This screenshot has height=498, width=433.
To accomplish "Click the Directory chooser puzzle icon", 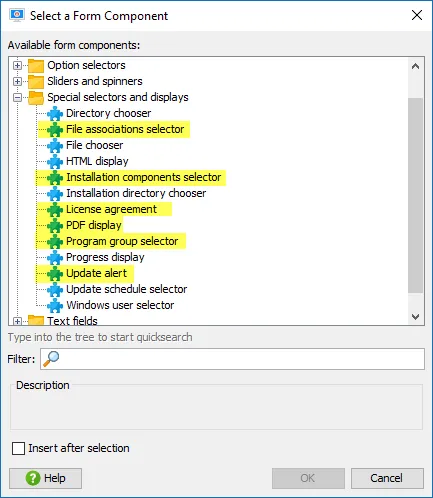I will tap(55, 113).
